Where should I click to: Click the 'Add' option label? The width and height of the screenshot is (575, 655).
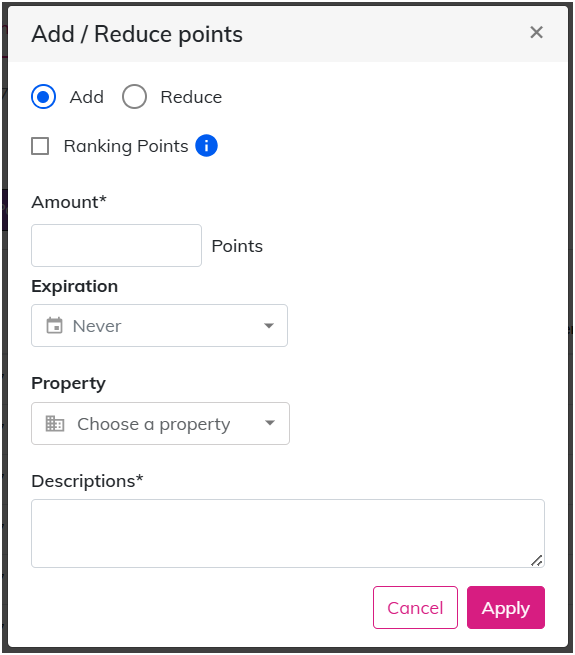[87, 97]
